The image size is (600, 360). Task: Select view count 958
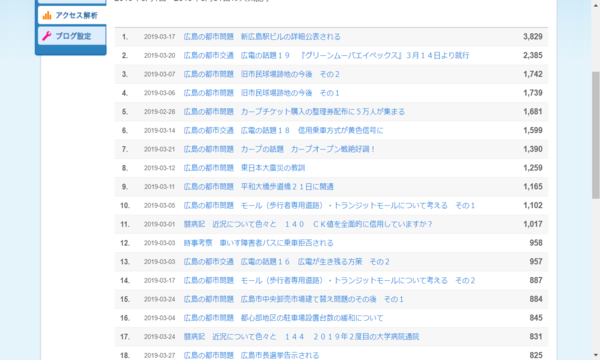click(536, 243)
